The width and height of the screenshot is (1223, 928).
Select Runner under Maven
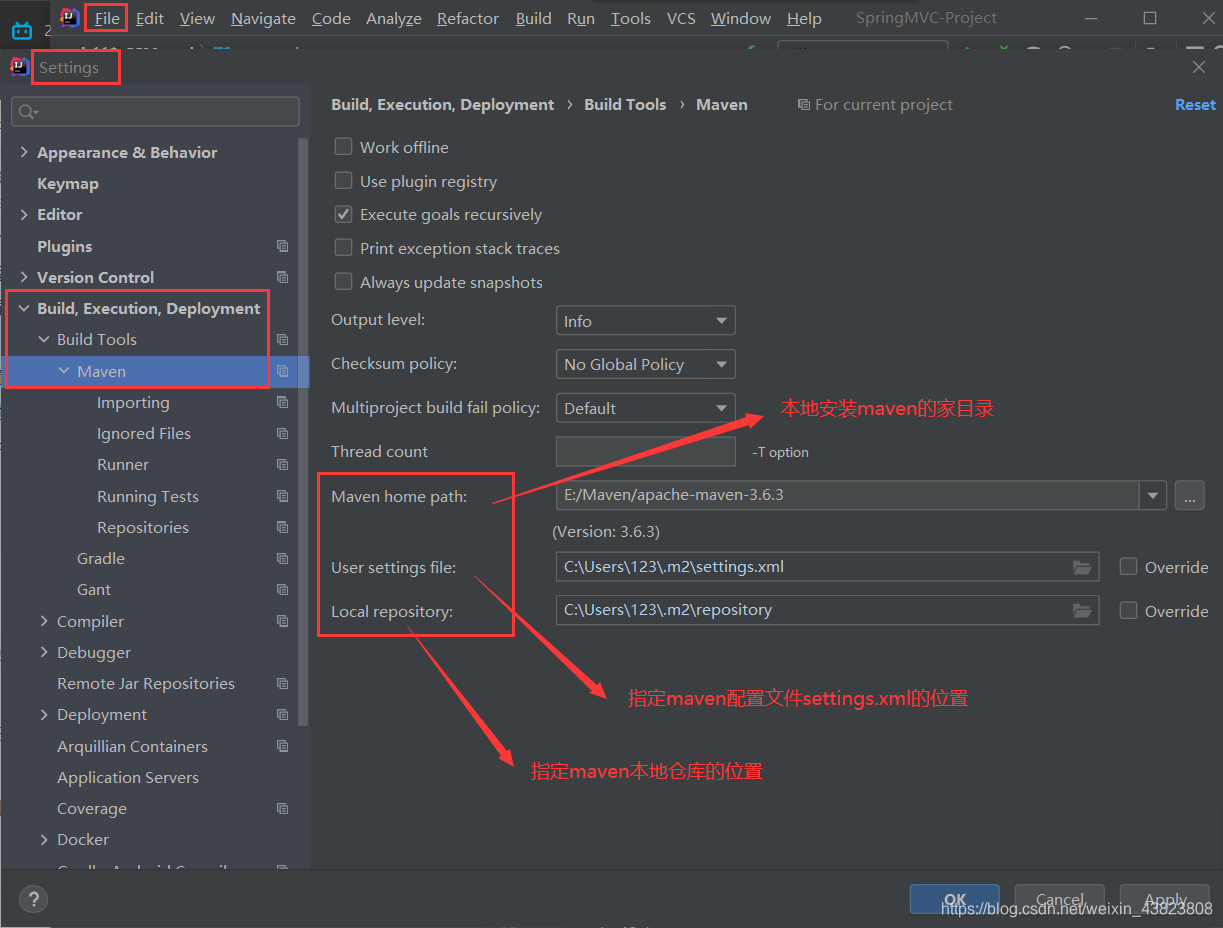click(x=123, y=464)
